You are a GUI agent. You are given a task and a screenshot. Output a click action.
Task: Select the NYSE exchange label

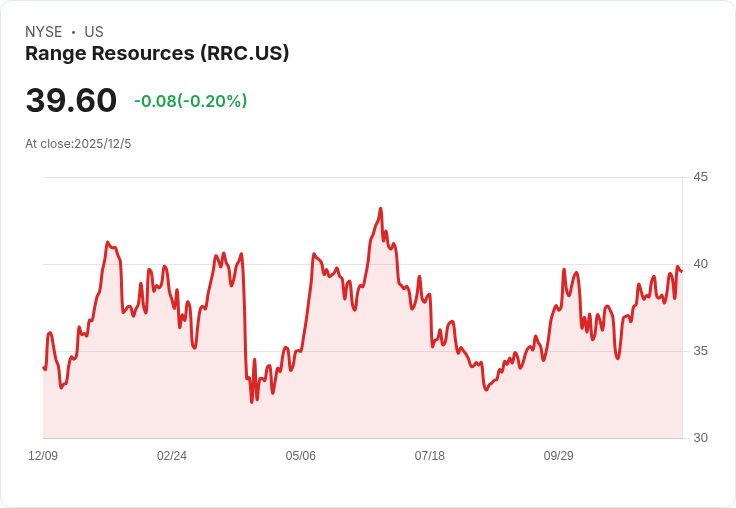point(44,32)
